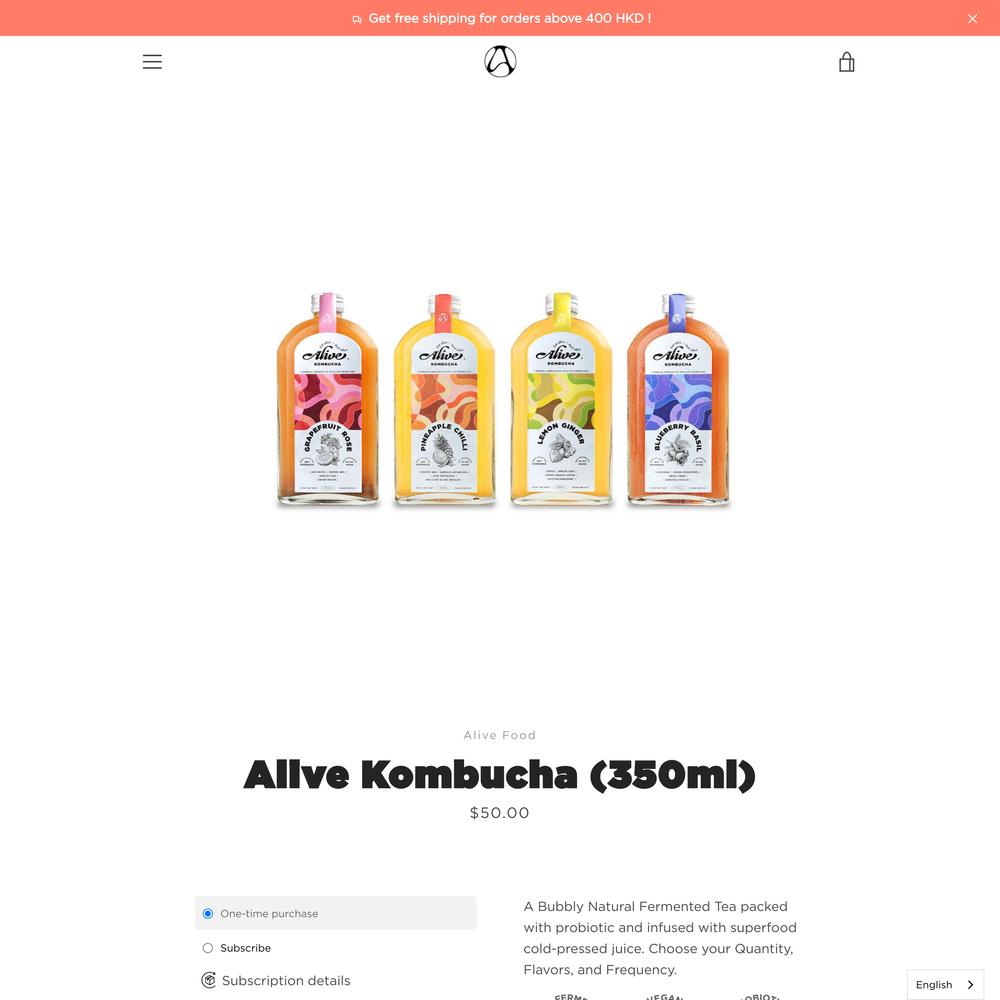The height and width of the screenshot is (1000, 1000).
Task: Click the Blueberry Basil bottle image
Action: pyautogui.click(x=678, y=399)
